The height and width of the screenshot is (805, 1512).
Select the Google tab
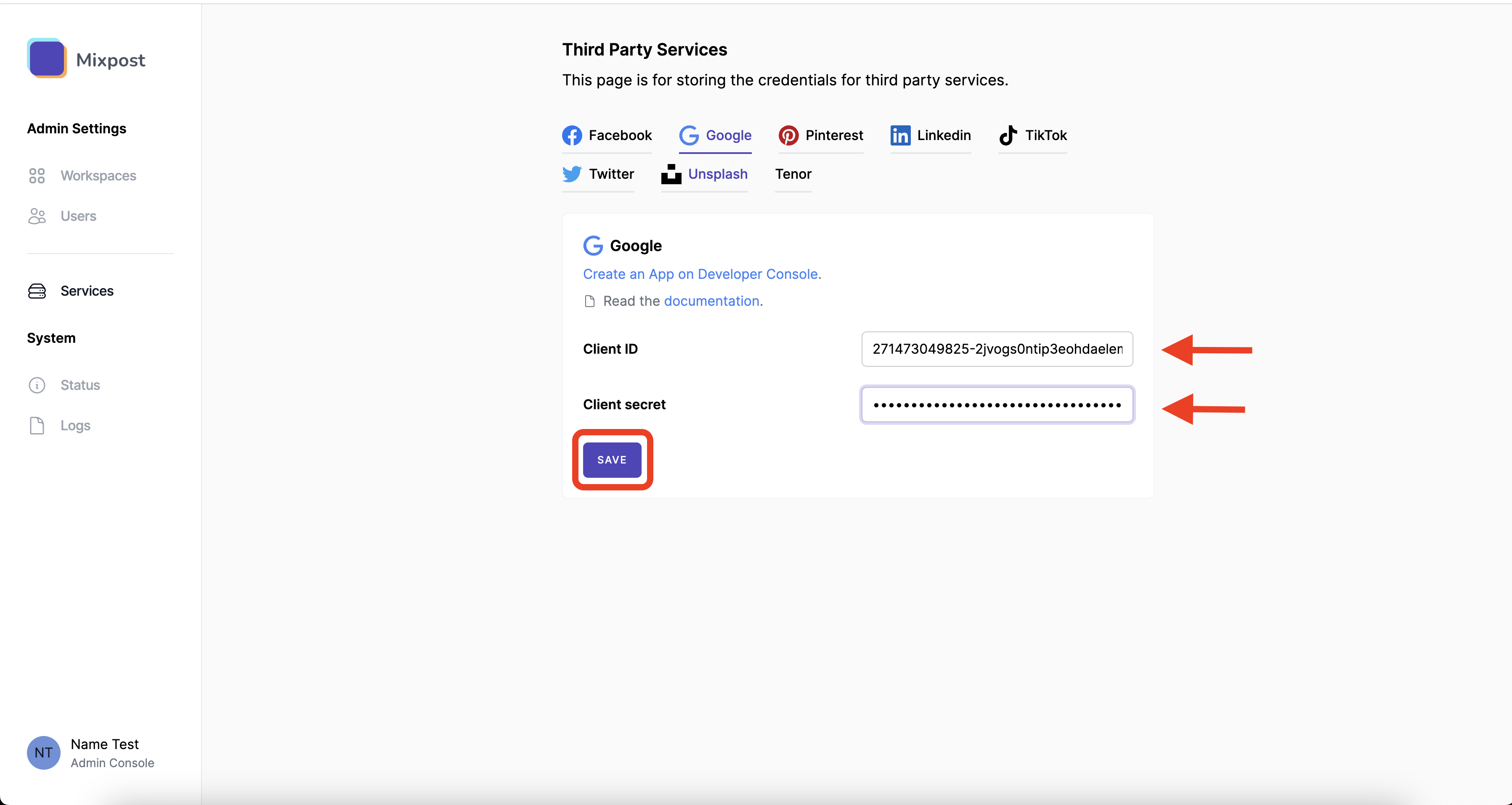[715, 135]
